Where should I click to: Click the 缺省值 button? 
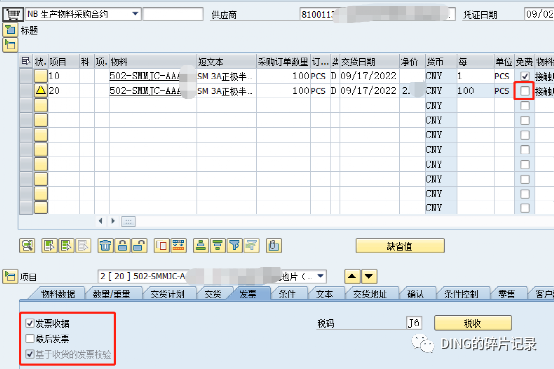click(400, 246)
